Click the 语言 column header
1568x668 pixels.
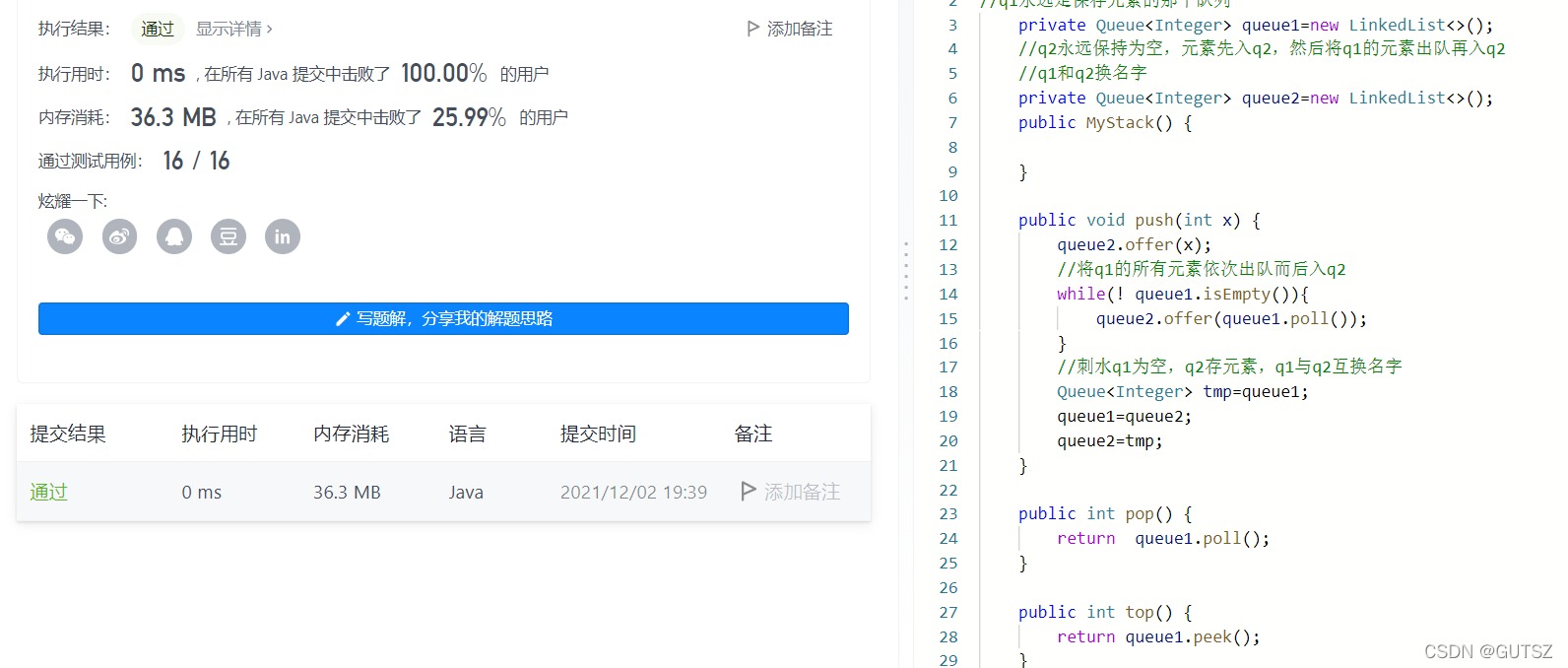pos(468,434)
